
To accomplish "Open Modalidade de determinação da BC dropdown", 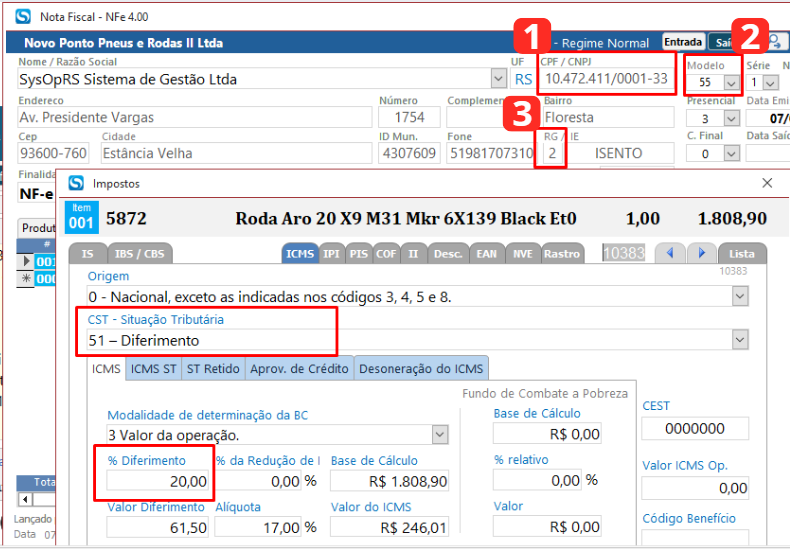I will 440,435.
